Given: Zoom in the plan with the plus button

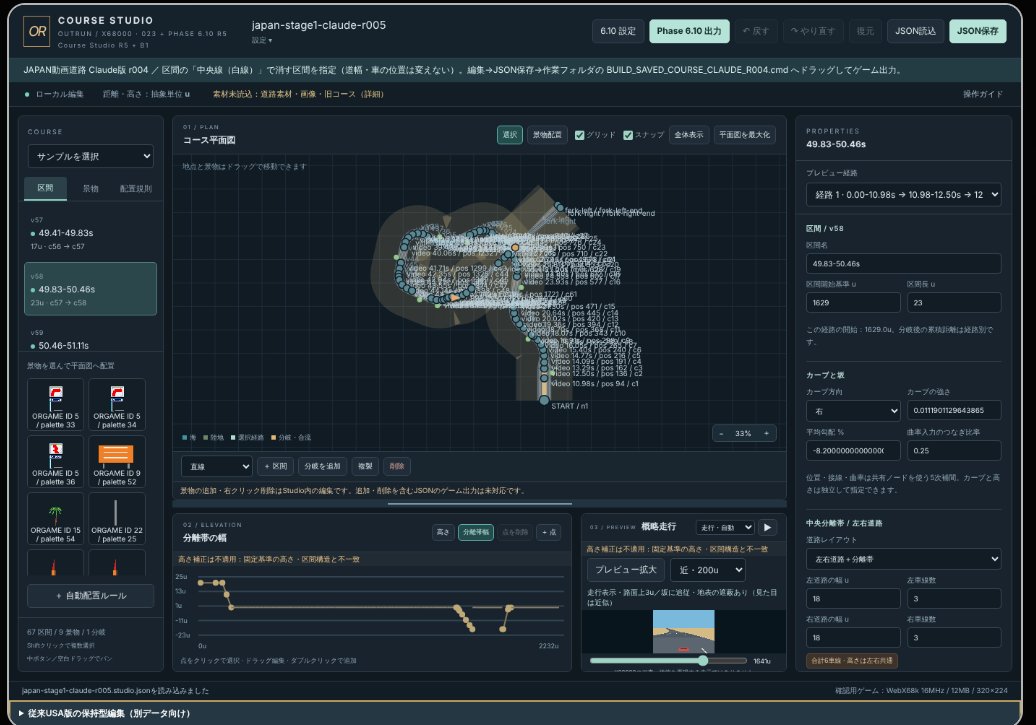Looking at the screenshot, I should [x=766, y=434].
